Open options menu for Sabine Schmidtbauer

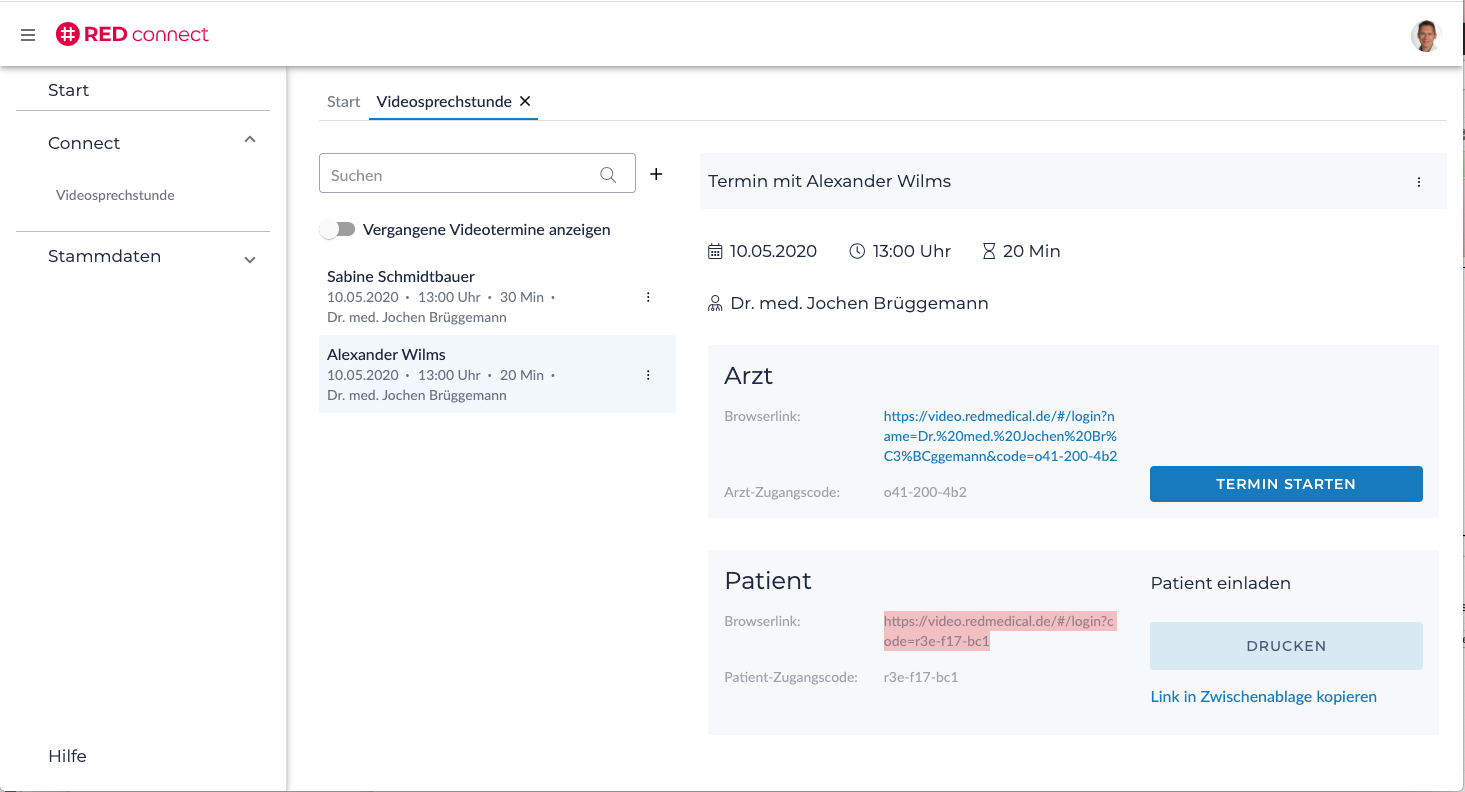(x=648, y=297)
